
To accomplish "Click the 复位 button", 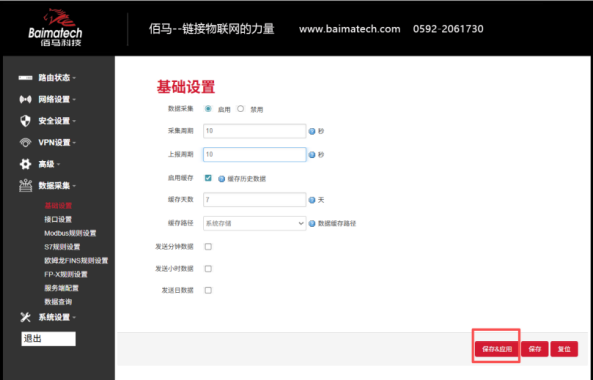I will [564, 349].
